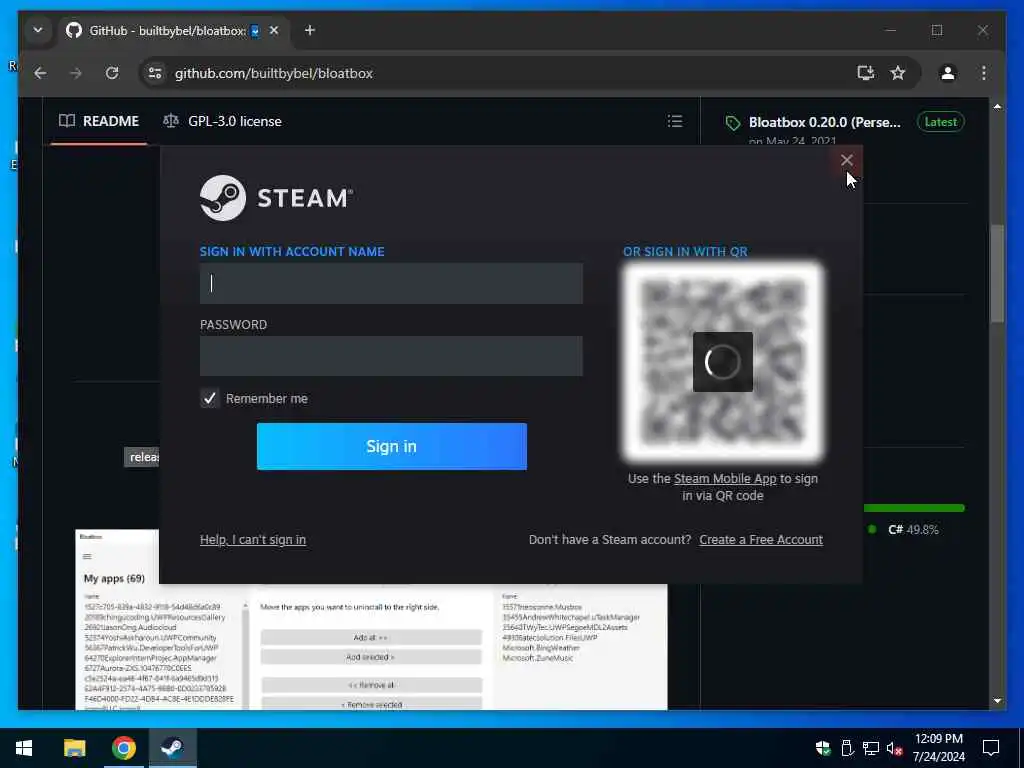Viewport: 1024px width, 768px height.
Task: Click the Latest release badge
Action: pyautogui.click(x=941, y=122)
